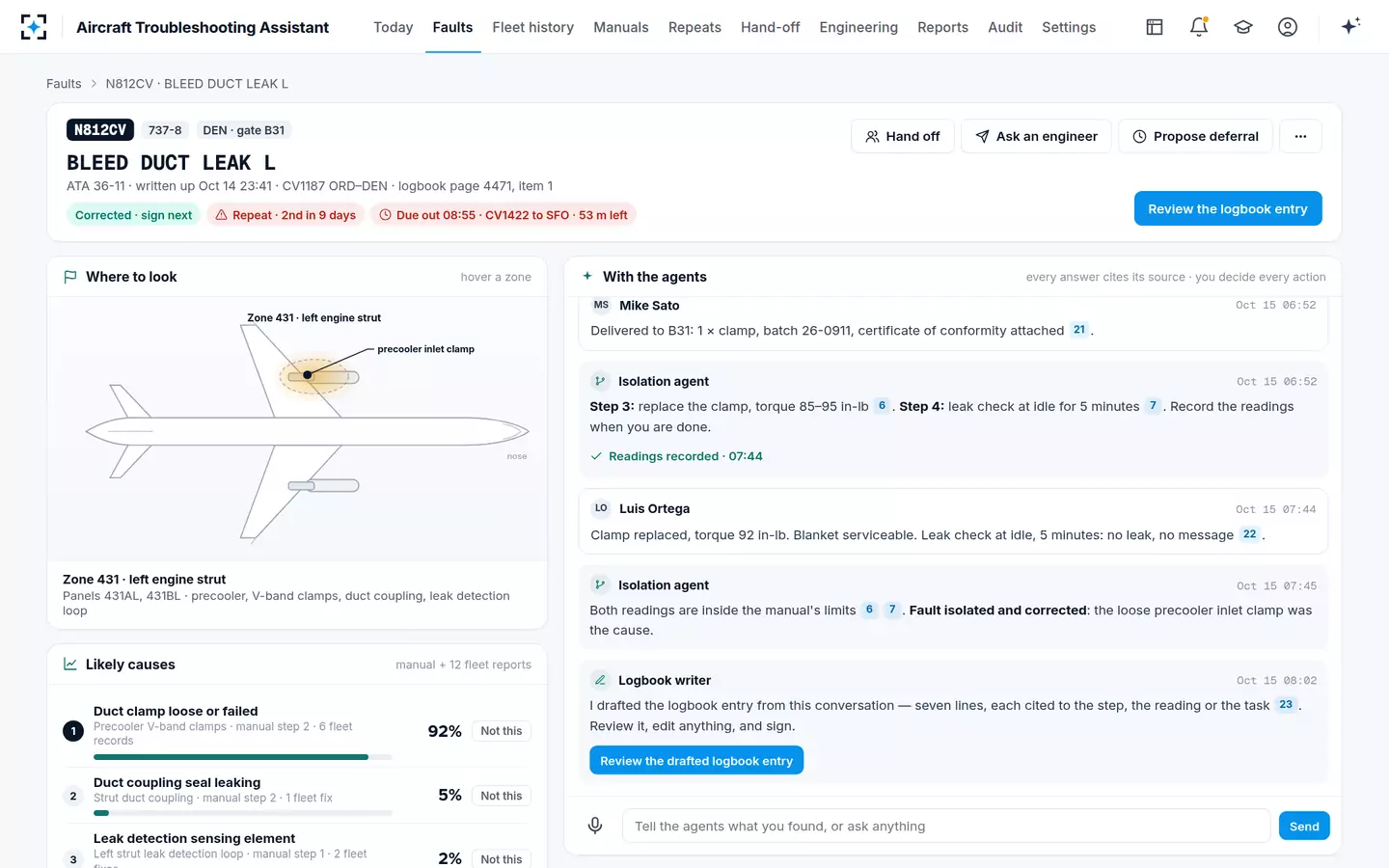Click the message input field to agents
Screen dimensions: 1389x868
click(x=946, y=826)
